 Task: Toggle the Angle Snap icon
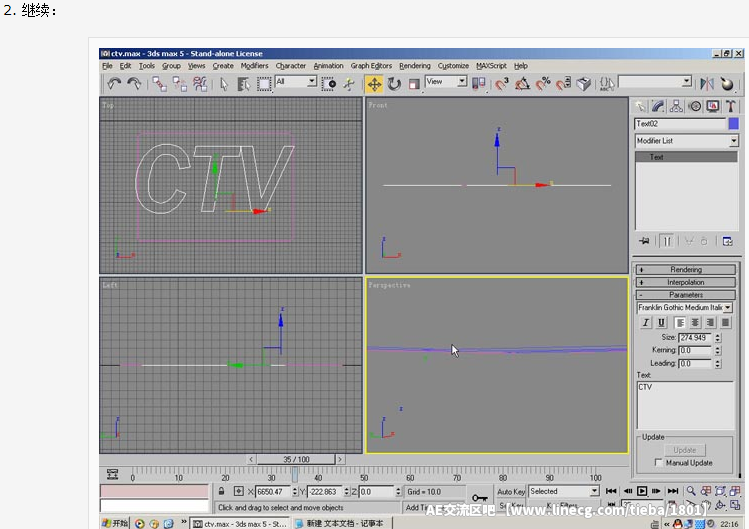pos(522,84)
